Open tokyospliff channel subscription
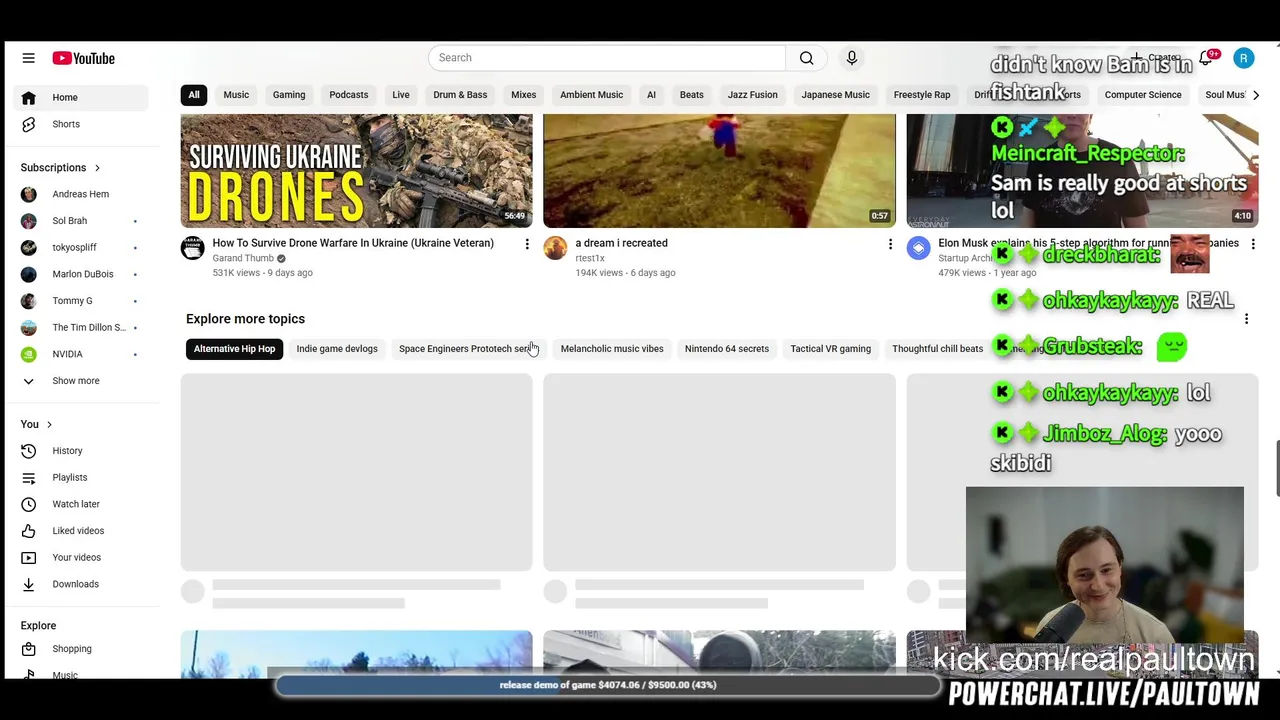Screen dimensions: 1280x720 pyautogui.click(x=82, y=247)
